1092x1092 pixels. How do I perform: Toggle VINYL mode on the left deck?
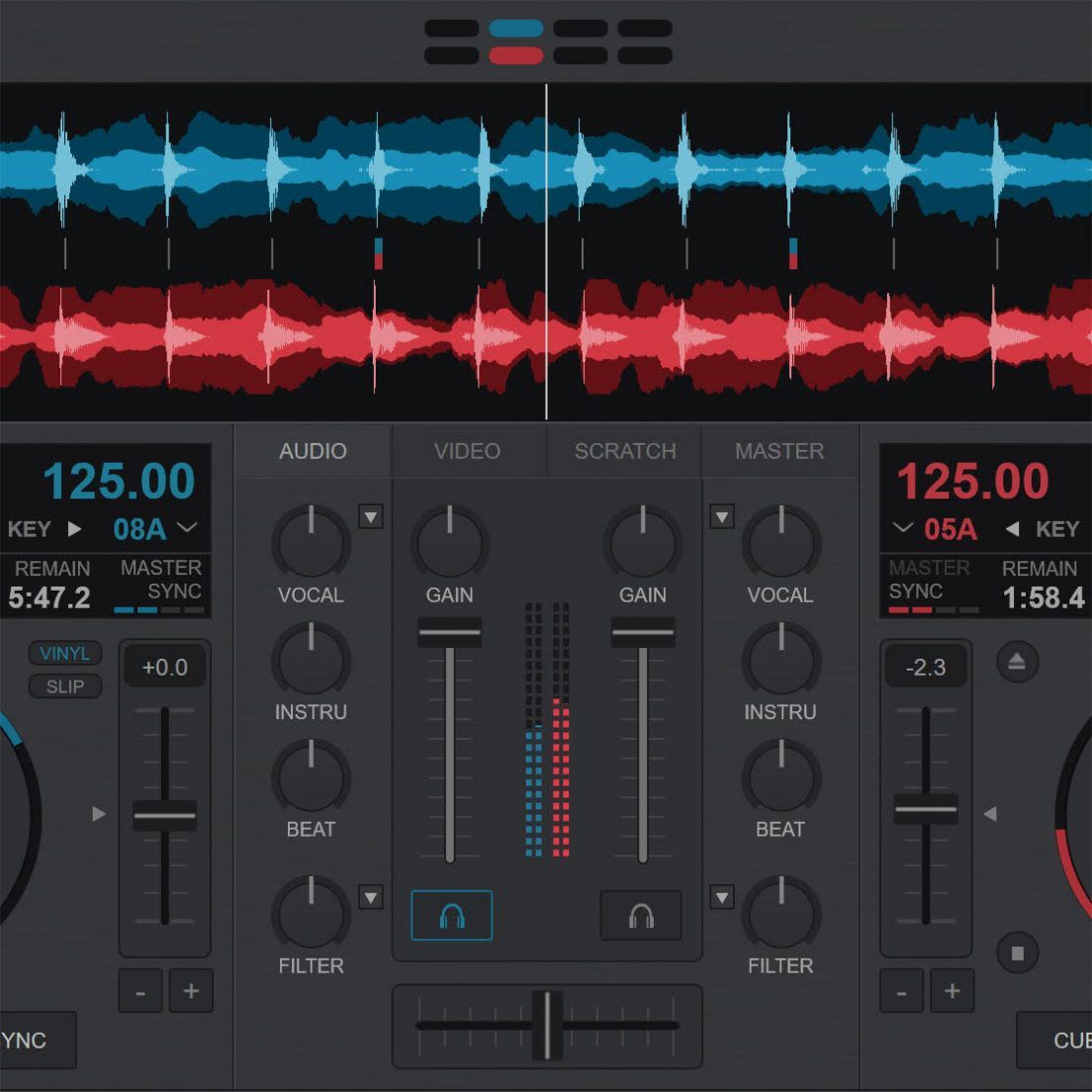coord(65,653)
